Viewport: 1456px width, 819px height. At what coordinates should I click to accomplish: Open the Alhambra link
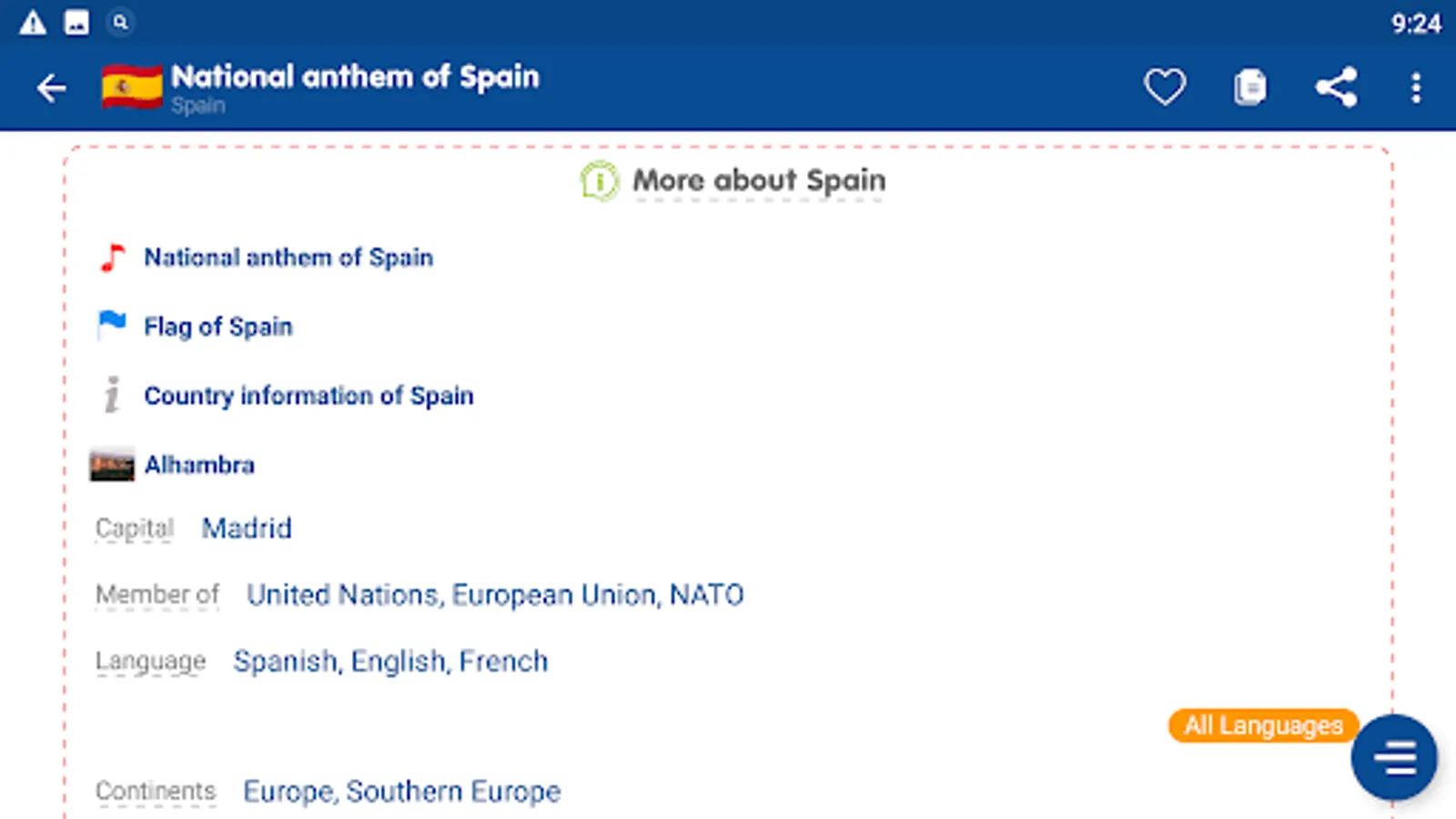pyautogui.click(x=199, y=465)
